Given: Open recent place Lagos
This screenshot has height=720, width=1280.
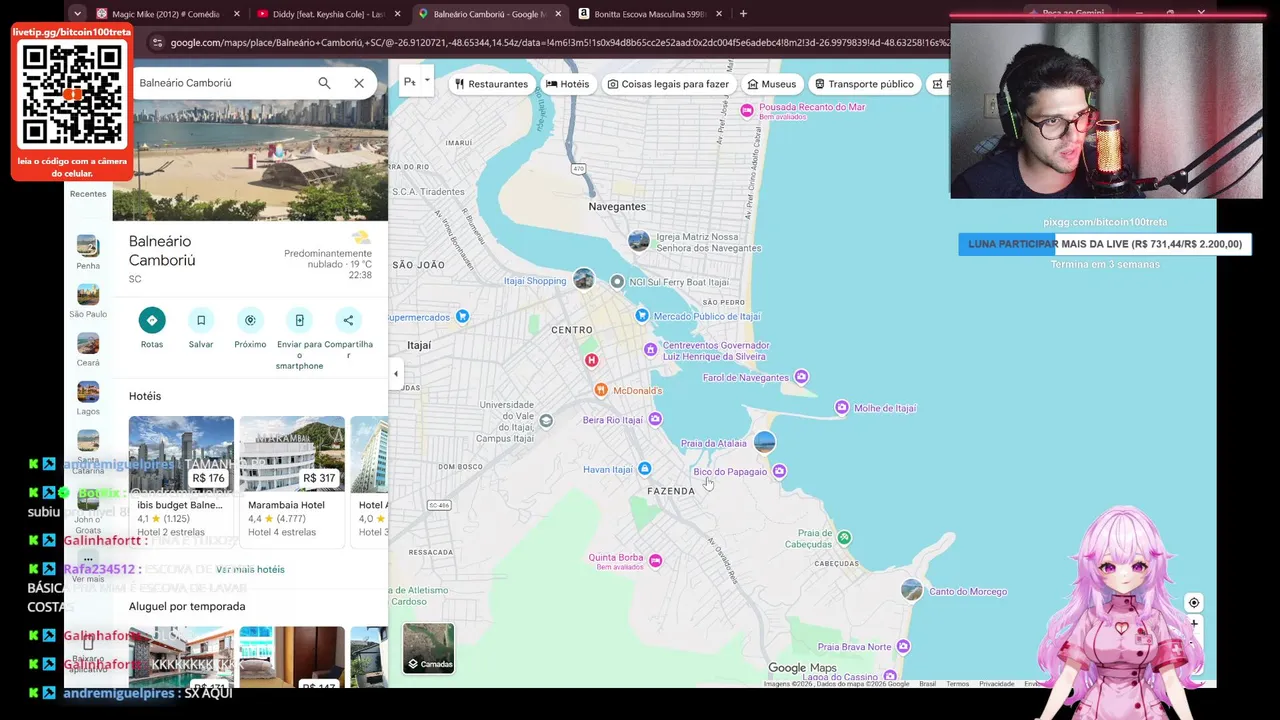Looking at the screenshot, I should point(88,397).
